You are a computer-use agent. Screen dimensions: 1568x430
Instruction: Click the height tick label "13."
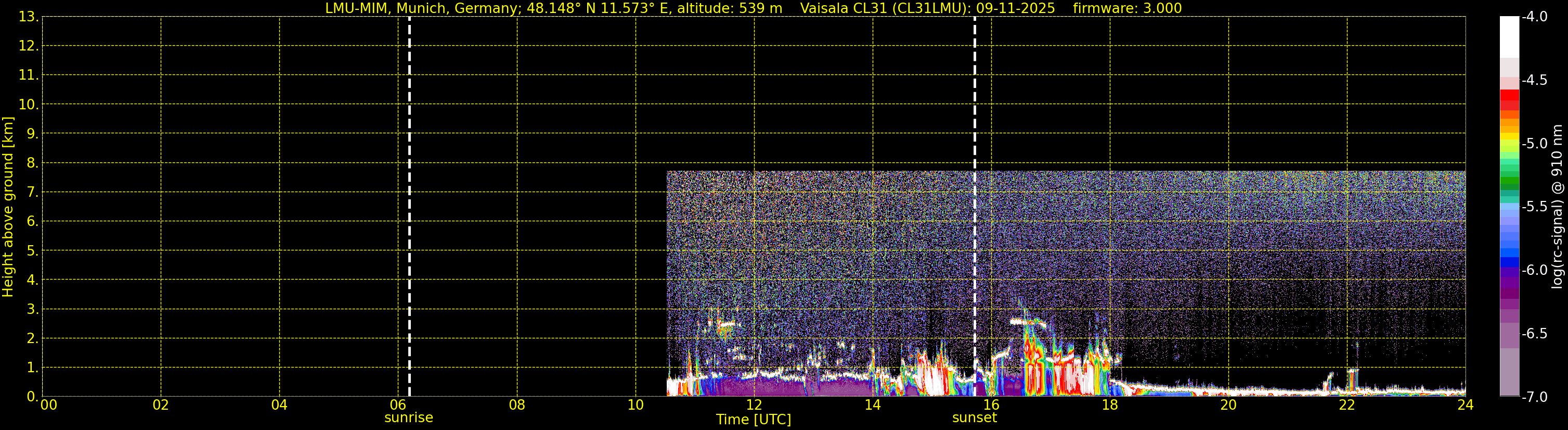coord(28,17)
